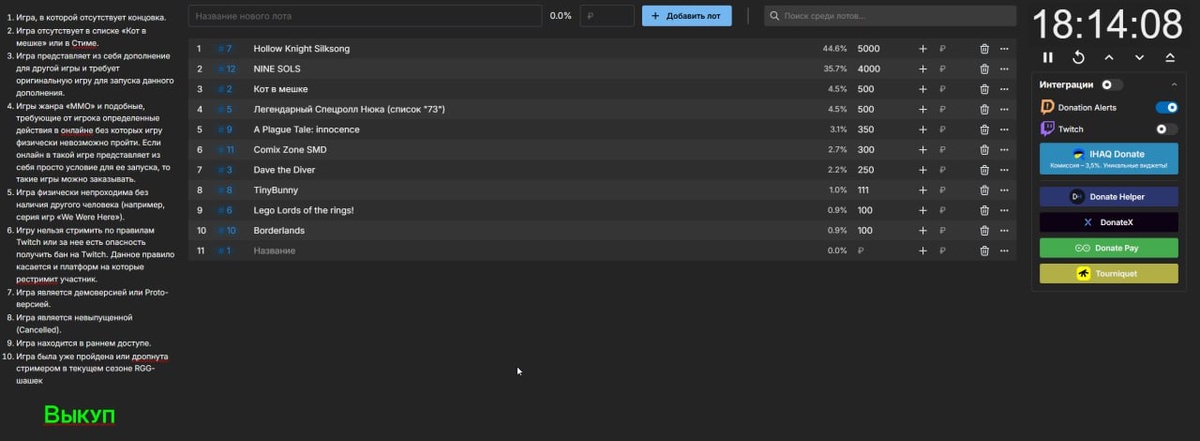The width and height of the screenshot is (1200, 441).
Task: Delete the A Plague Tale: innocence lot
Action: [984, 130]
